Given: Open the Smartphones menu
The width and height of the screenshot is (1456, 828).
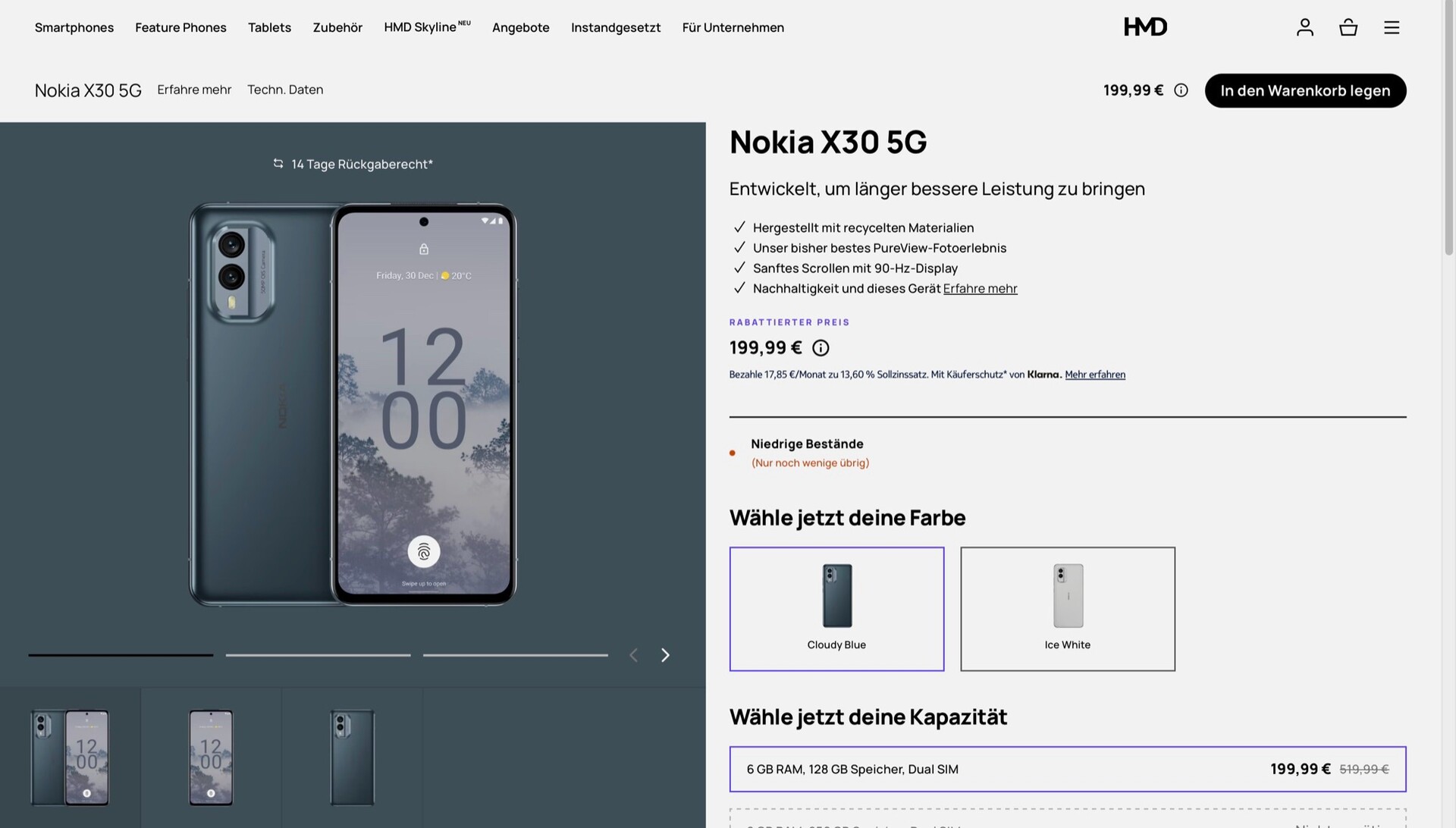Looking at the screenshot, I should tap(74, 27).
